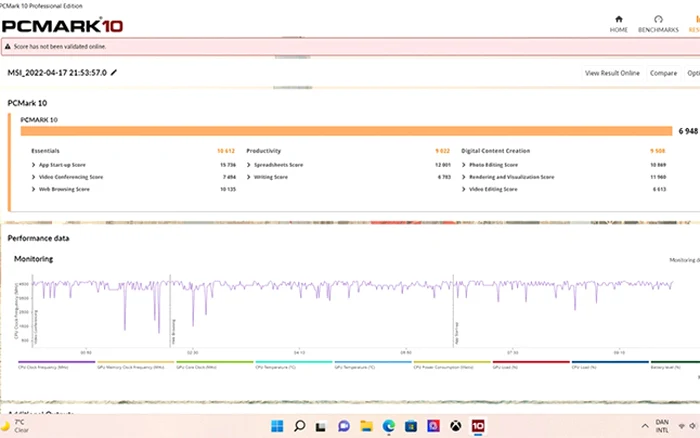
Task: Toggle GPU Core Clock legend (green)
Action: 214,365
